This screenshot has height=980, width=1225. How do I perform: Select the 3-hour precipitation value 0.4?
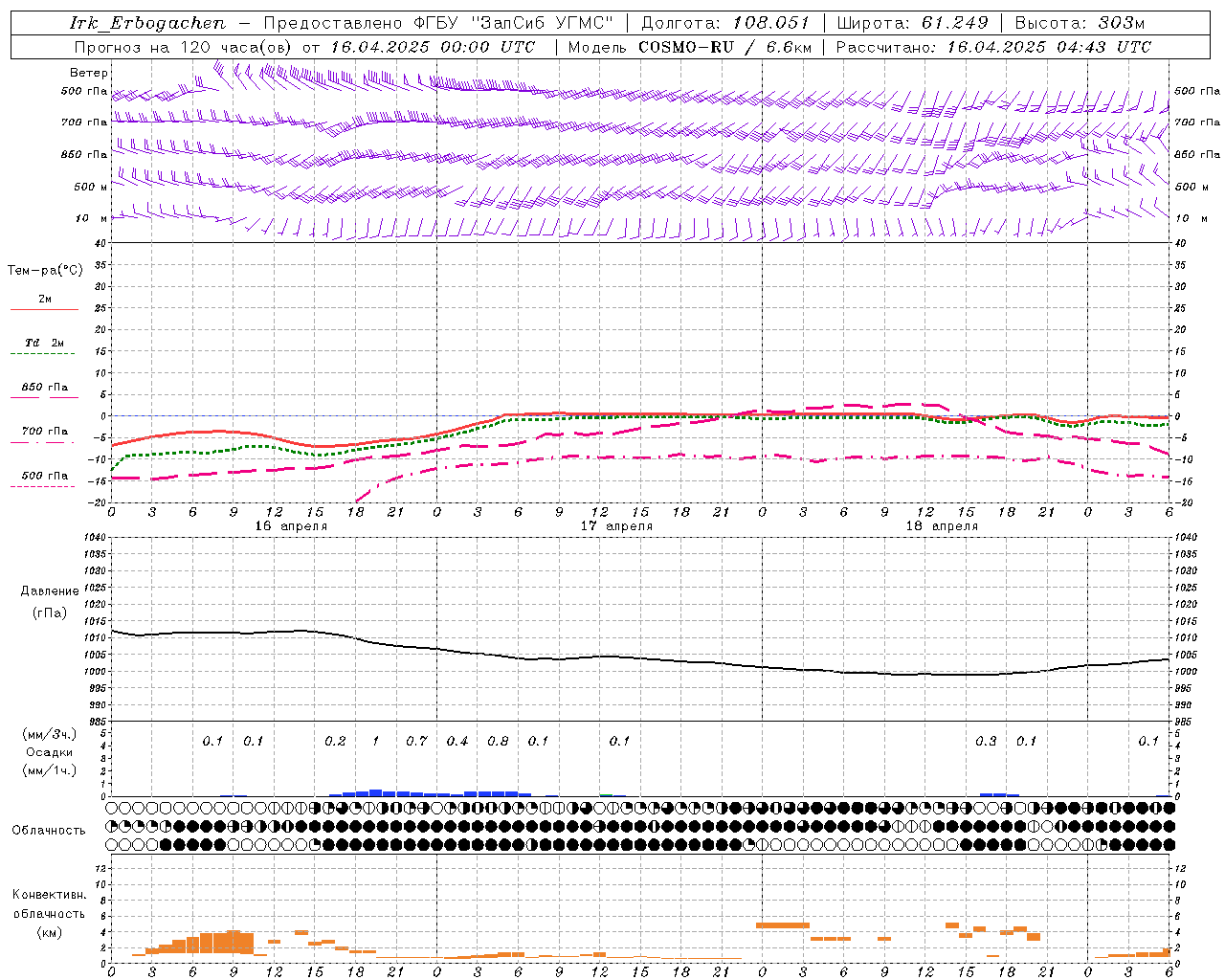click(x=457, y=742)
